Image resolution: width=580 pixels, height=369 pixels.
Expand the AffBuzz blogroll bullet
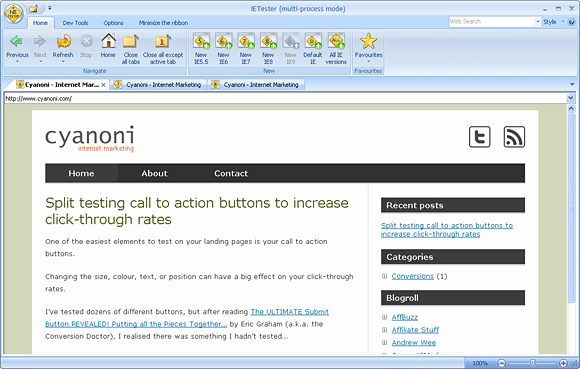385,317
